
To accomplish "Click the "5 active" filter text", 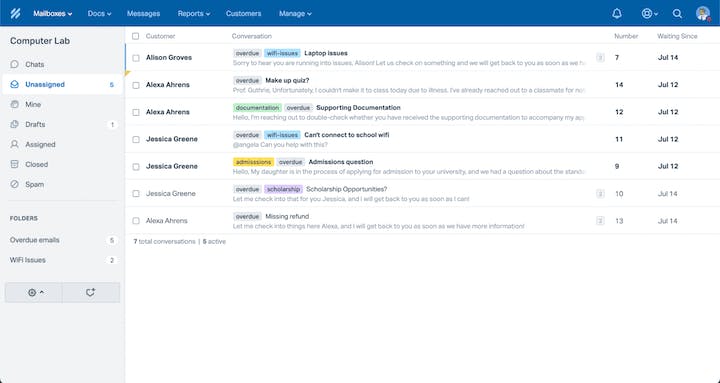I will (214, 241).
